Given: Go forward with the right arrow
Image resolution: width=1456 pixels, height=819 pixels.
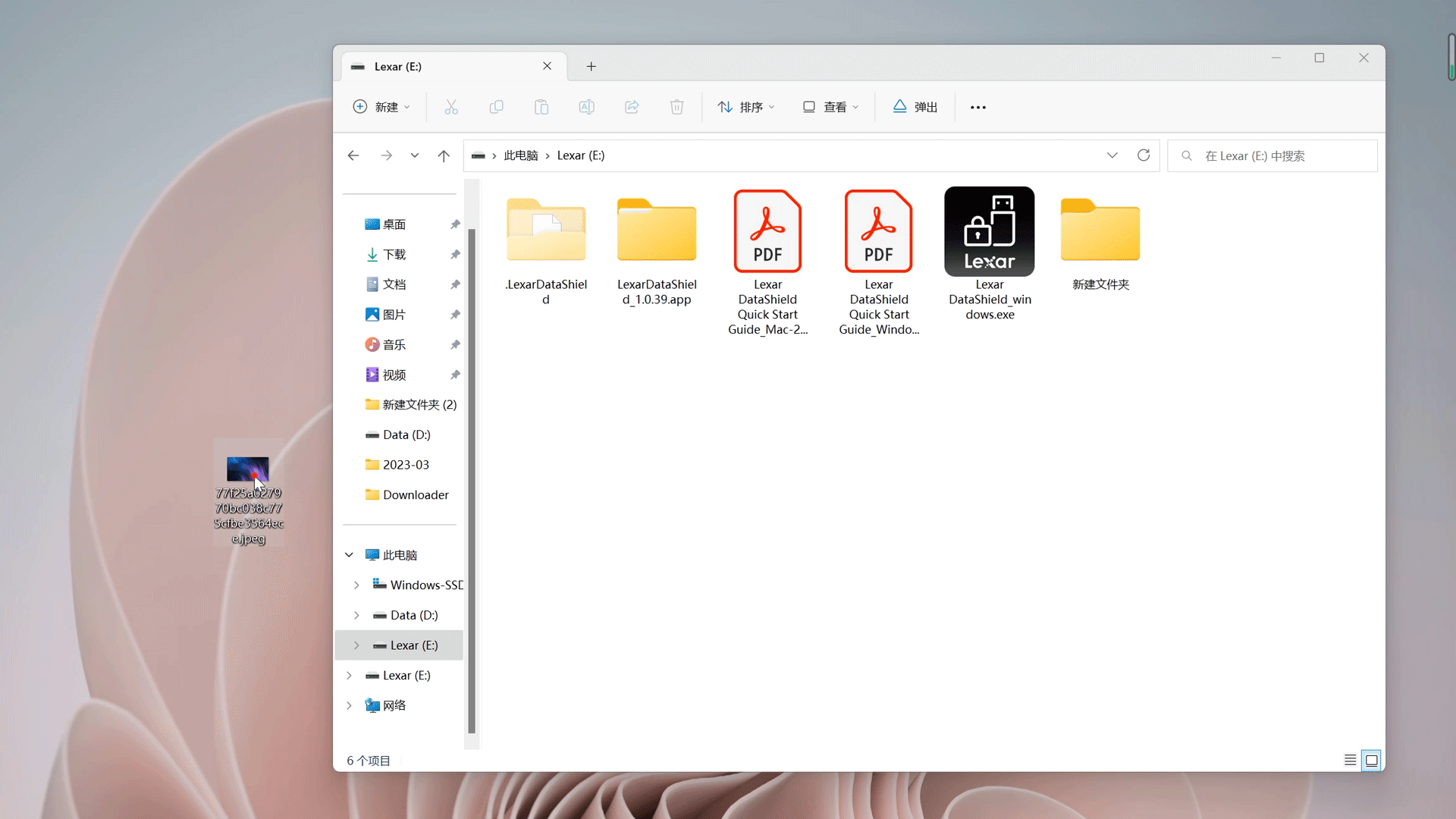Looking at the screenshot, I should [x=387, y=155].
